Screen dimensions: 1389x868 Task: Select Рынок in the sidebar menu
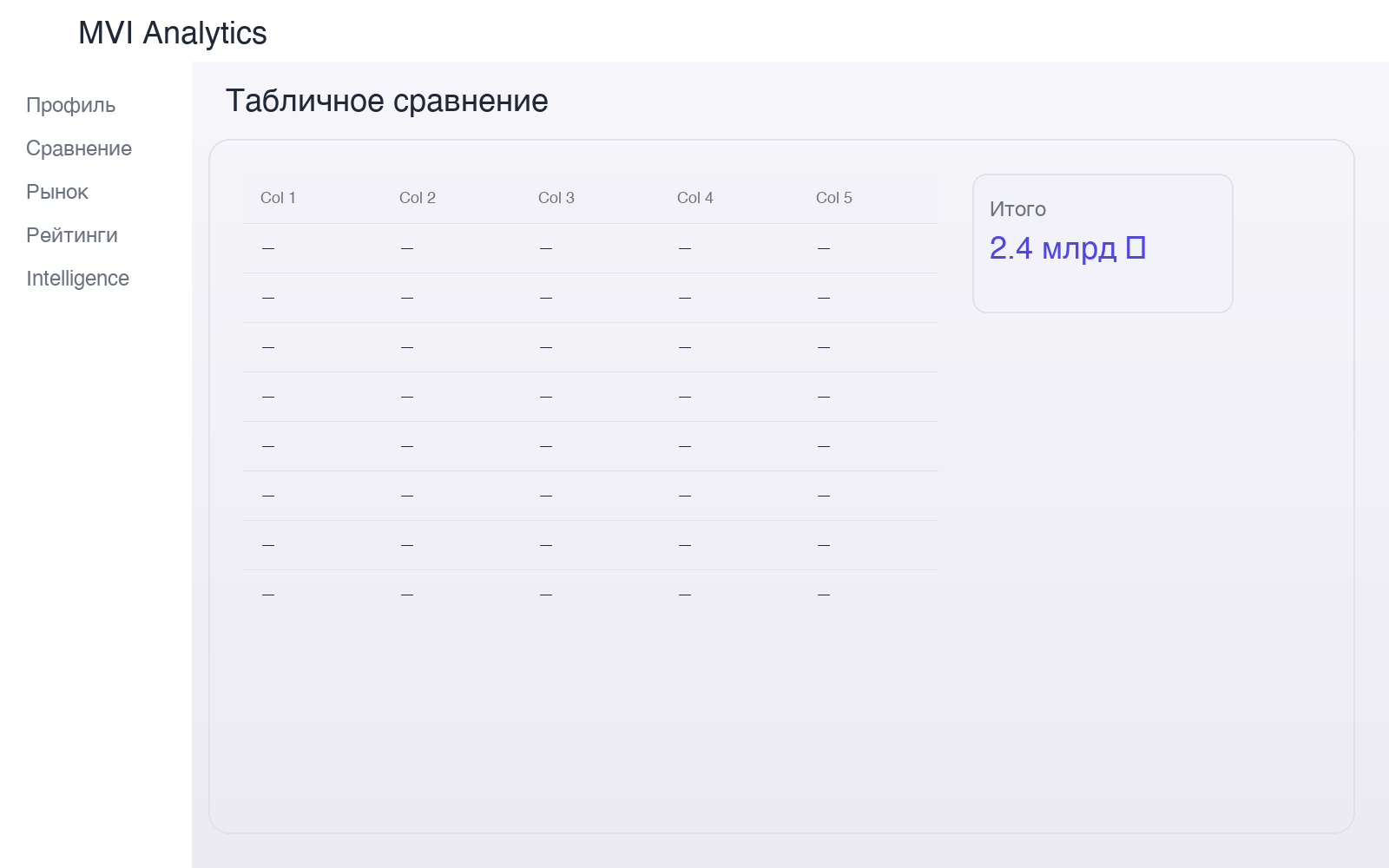point(57,192)
